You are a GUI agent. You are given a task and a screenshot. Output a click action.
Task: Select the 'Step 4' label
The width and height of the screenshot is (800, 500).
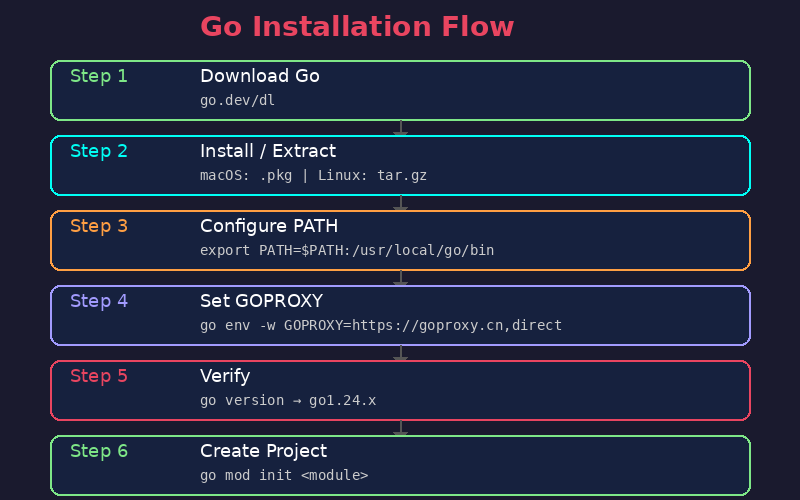pos(98,301)
